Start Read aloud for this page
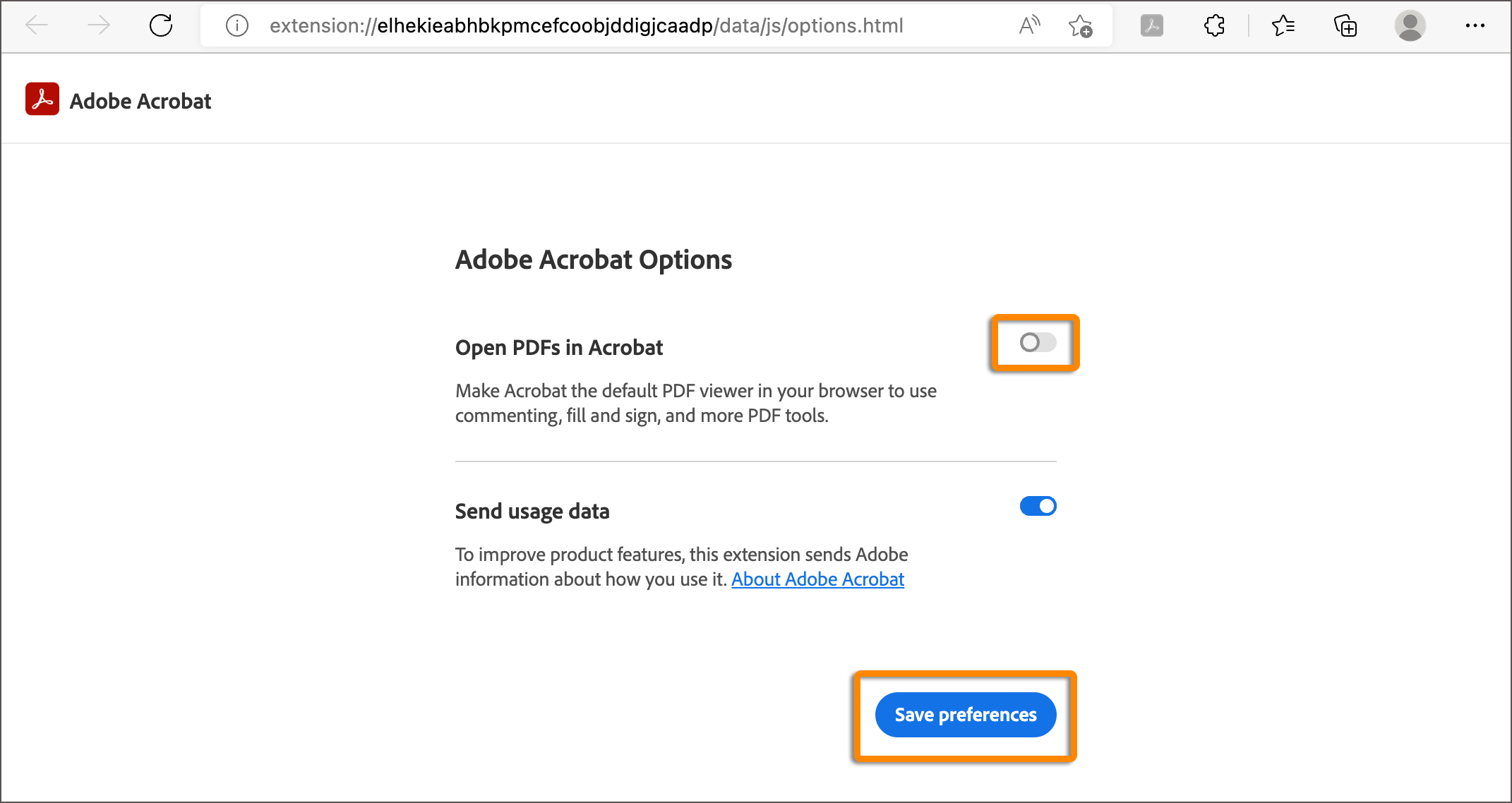 [1029, 25]
